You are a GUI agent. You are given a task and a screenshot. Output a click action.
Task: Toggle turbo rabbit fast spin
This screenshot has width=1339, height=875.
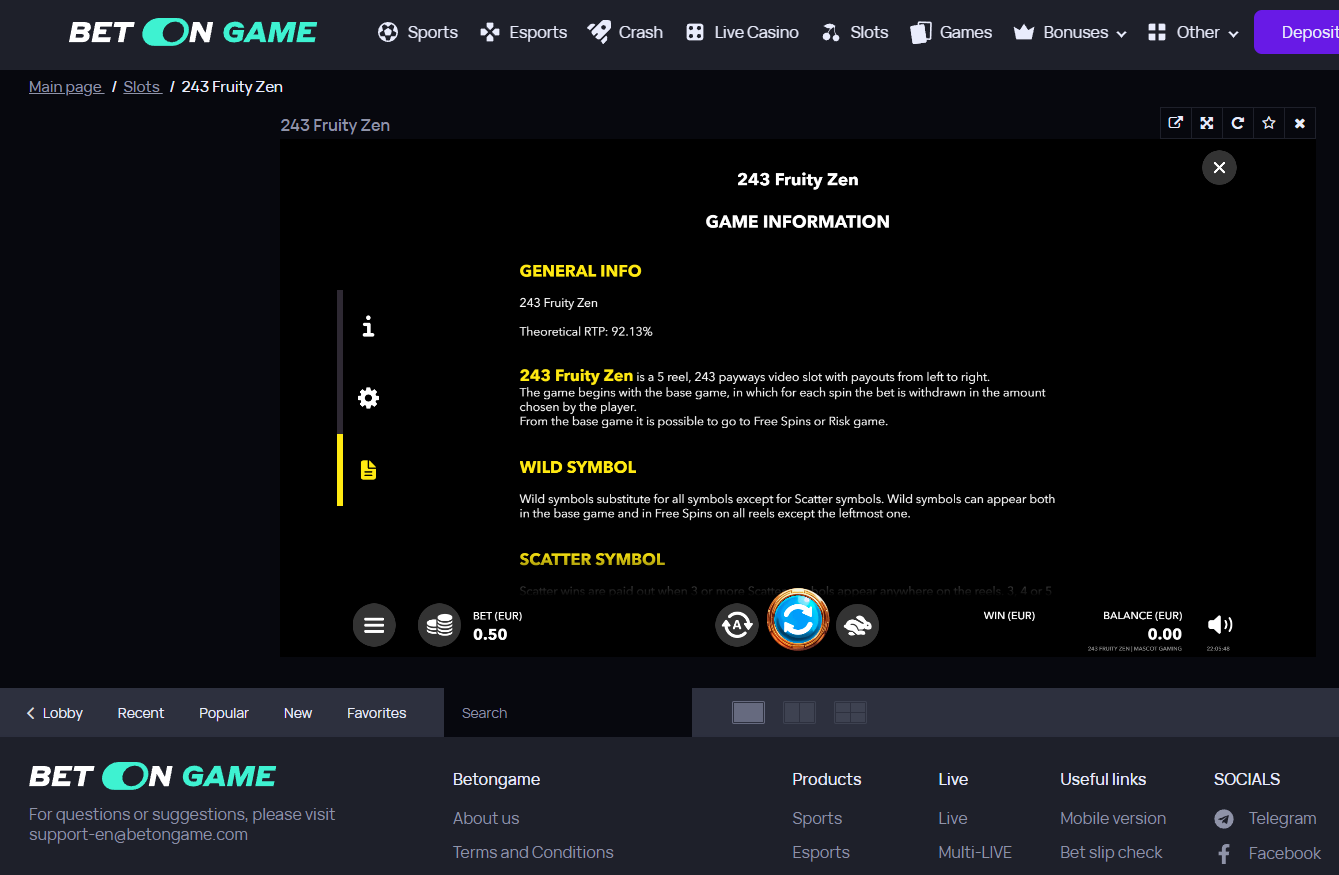(x=857, y=625)
